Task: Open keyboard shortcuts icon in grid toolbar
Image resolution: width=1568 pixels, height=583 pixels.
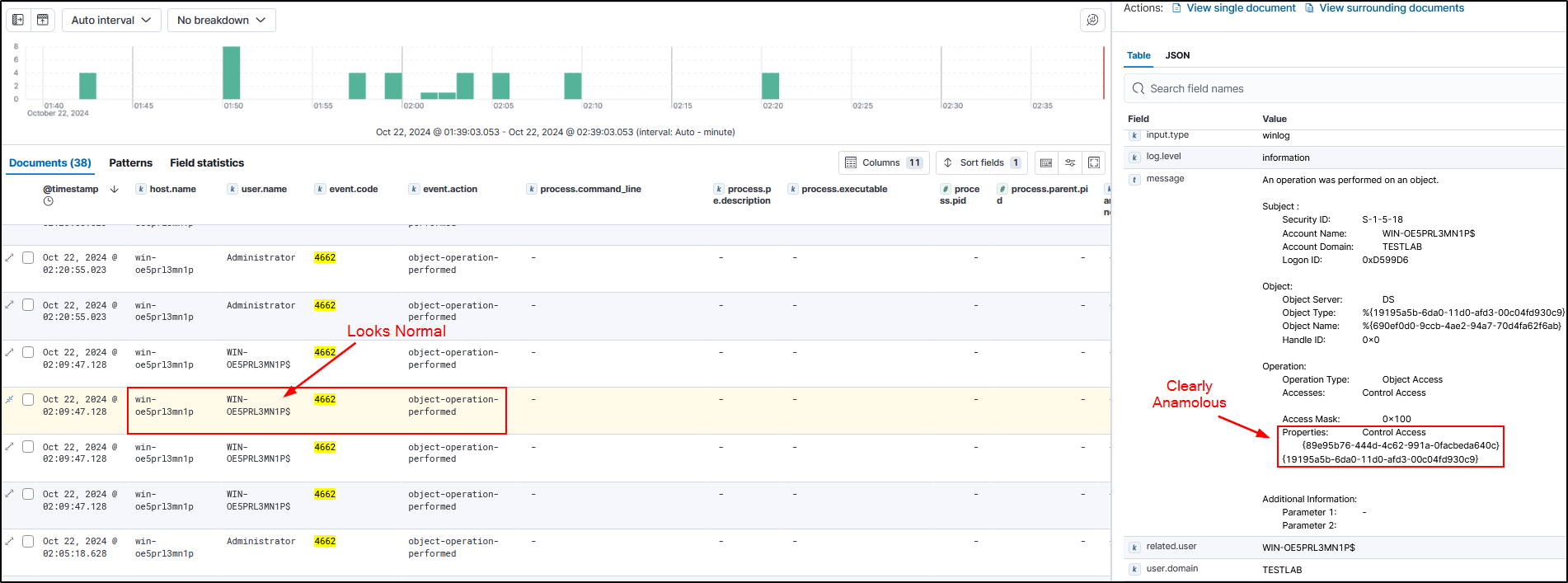Action: [1046, 162]
